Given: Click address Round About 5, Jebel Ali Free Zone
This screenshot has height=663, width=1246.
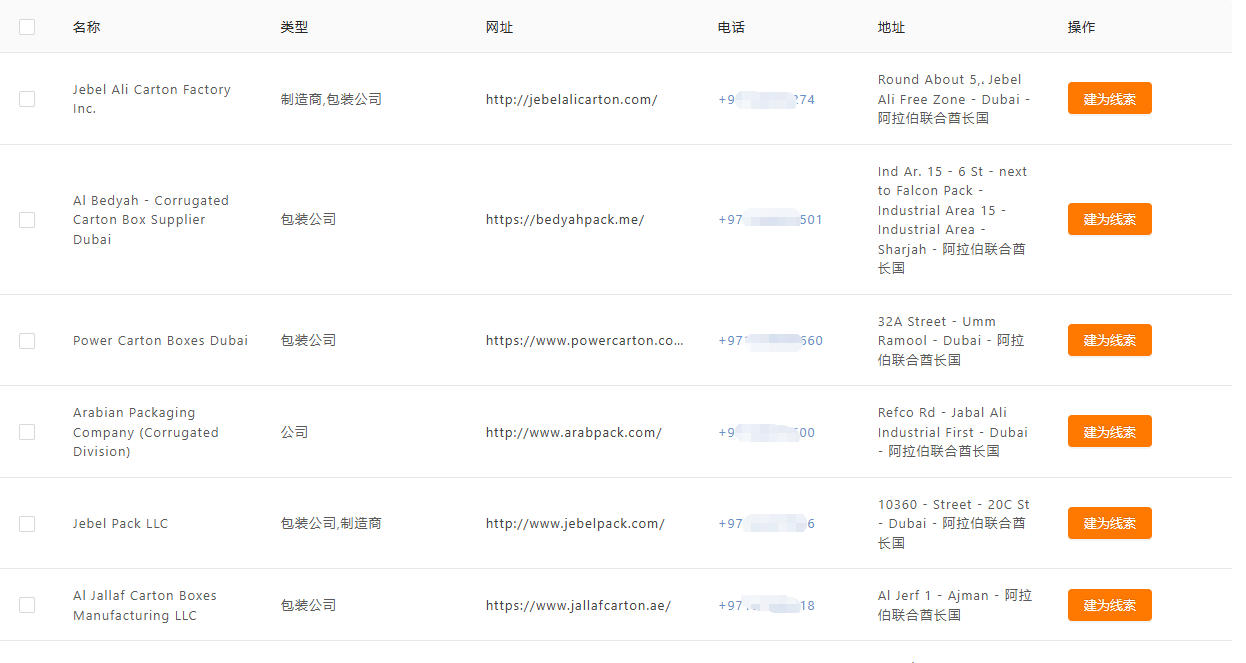Looking at the screenshot, I should 954,99.
